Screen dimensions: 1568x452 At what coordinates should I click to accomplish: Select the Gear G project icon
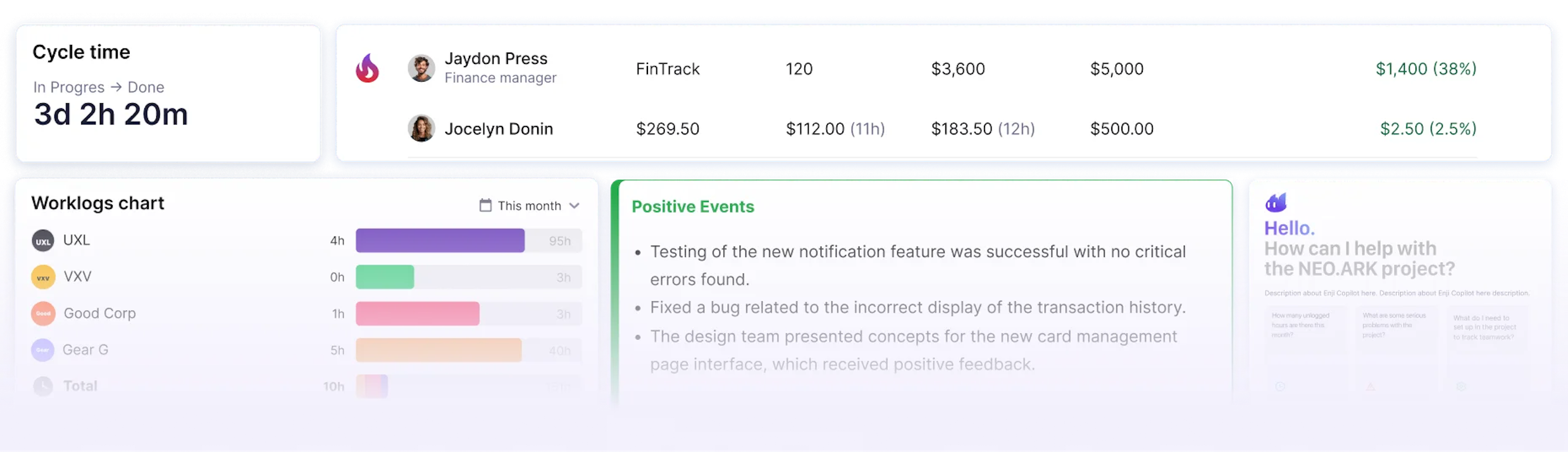tap(43, 350)
